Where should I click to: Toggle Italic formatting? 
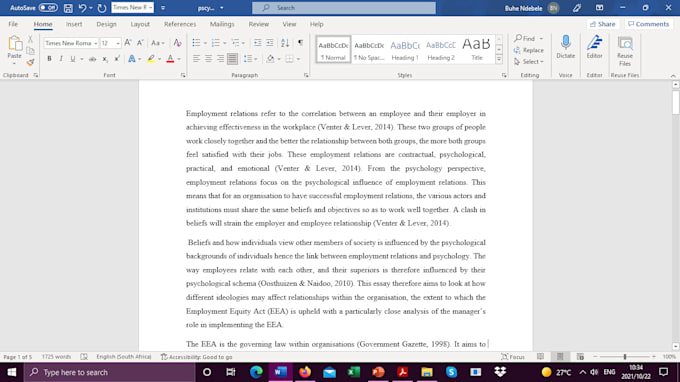61,59
